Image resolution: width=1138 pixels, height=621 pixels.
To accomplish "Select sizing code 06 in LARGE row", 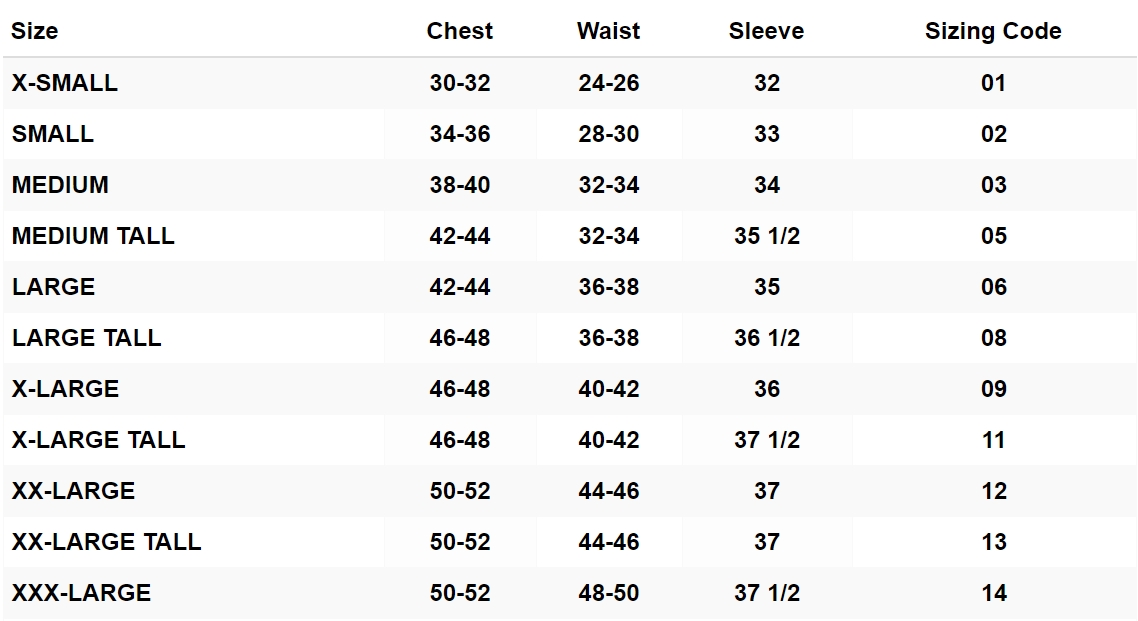I will click(x=993, y=287).
